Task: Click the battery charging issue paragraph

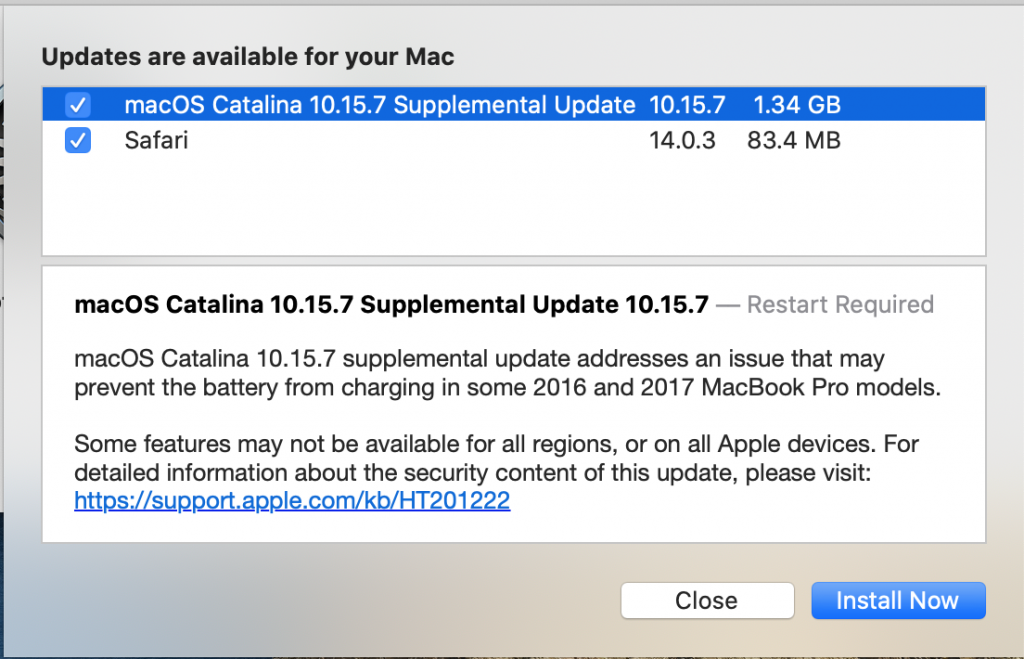Action: click(x=507, y=373)
